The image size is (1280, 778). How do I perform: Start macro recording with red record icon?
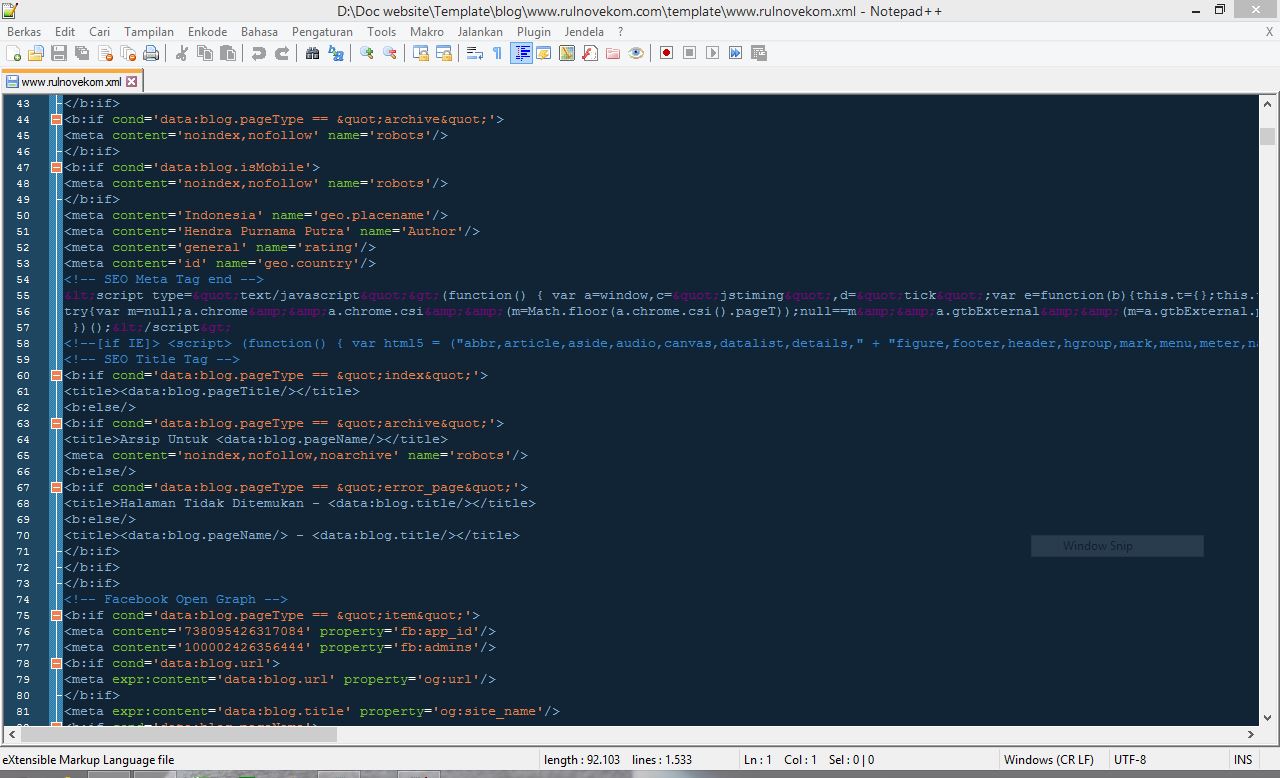click(667, 53)
